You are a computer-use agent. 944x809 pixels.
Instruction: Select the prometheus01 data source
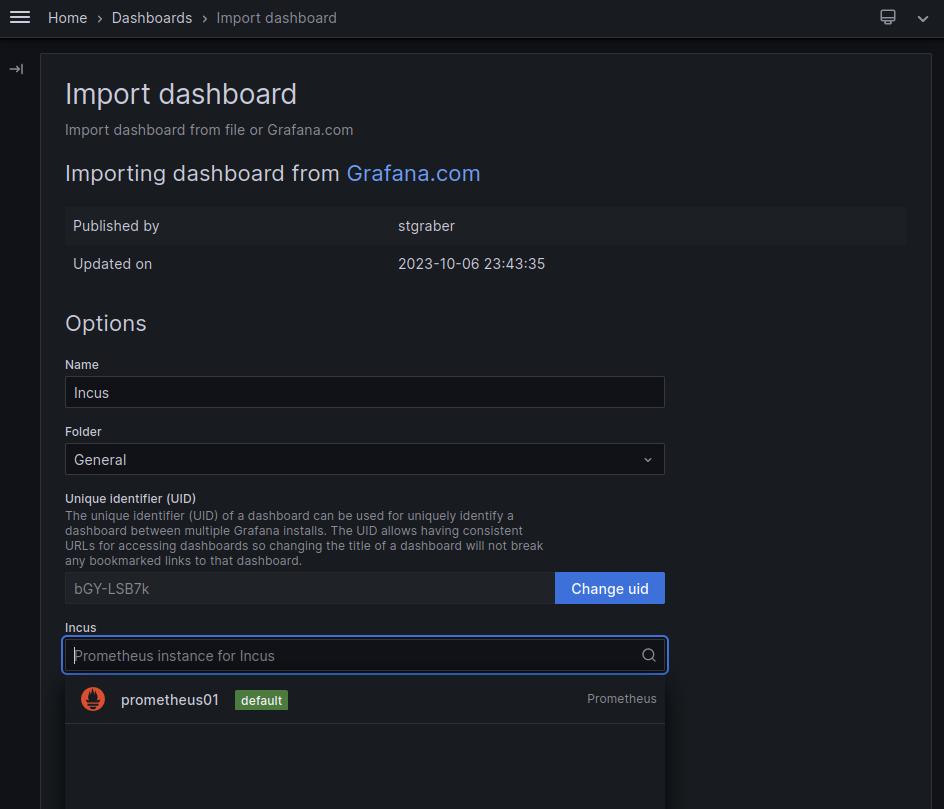(170, 699)
